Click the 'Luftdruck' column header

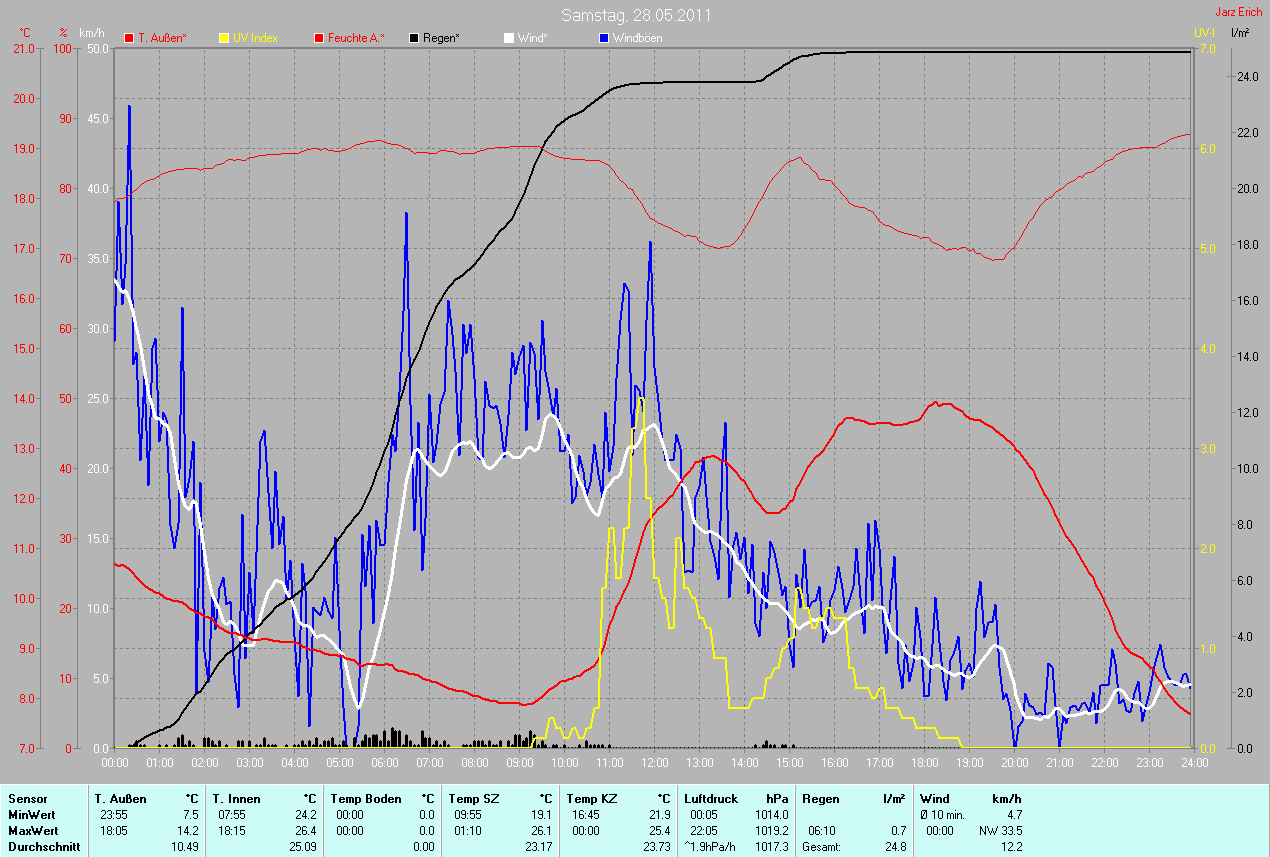(x=710, y=799)
